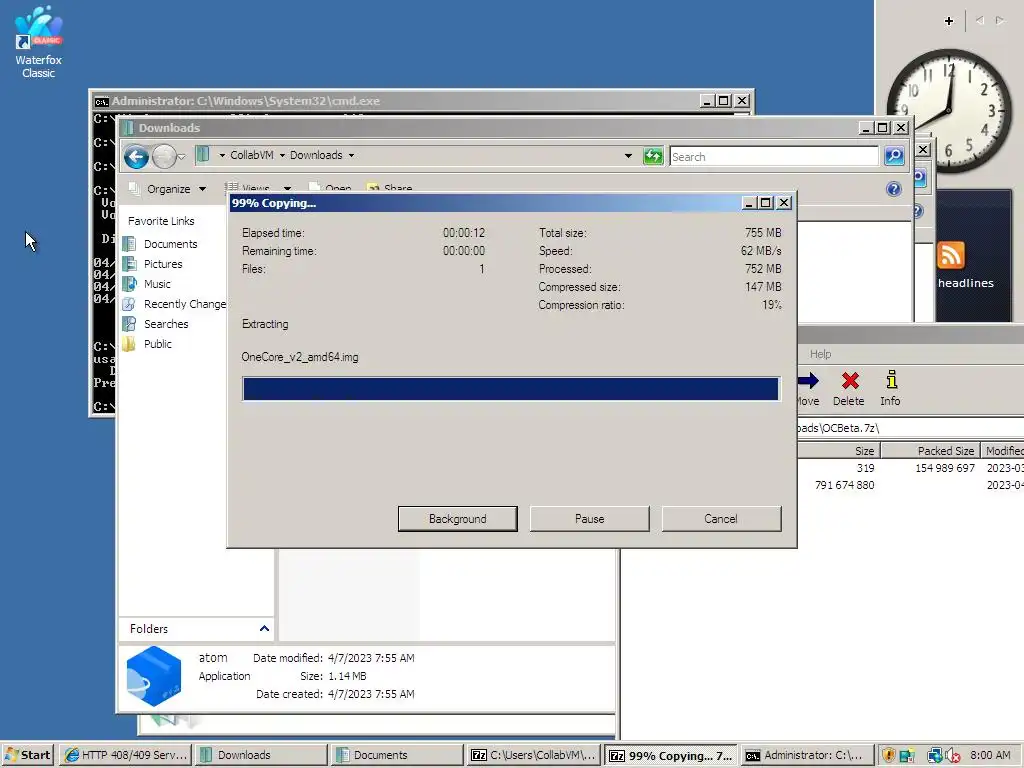Open Public in Favorite Links
The height and width of the screenshot is (768, 1024).
157,344
